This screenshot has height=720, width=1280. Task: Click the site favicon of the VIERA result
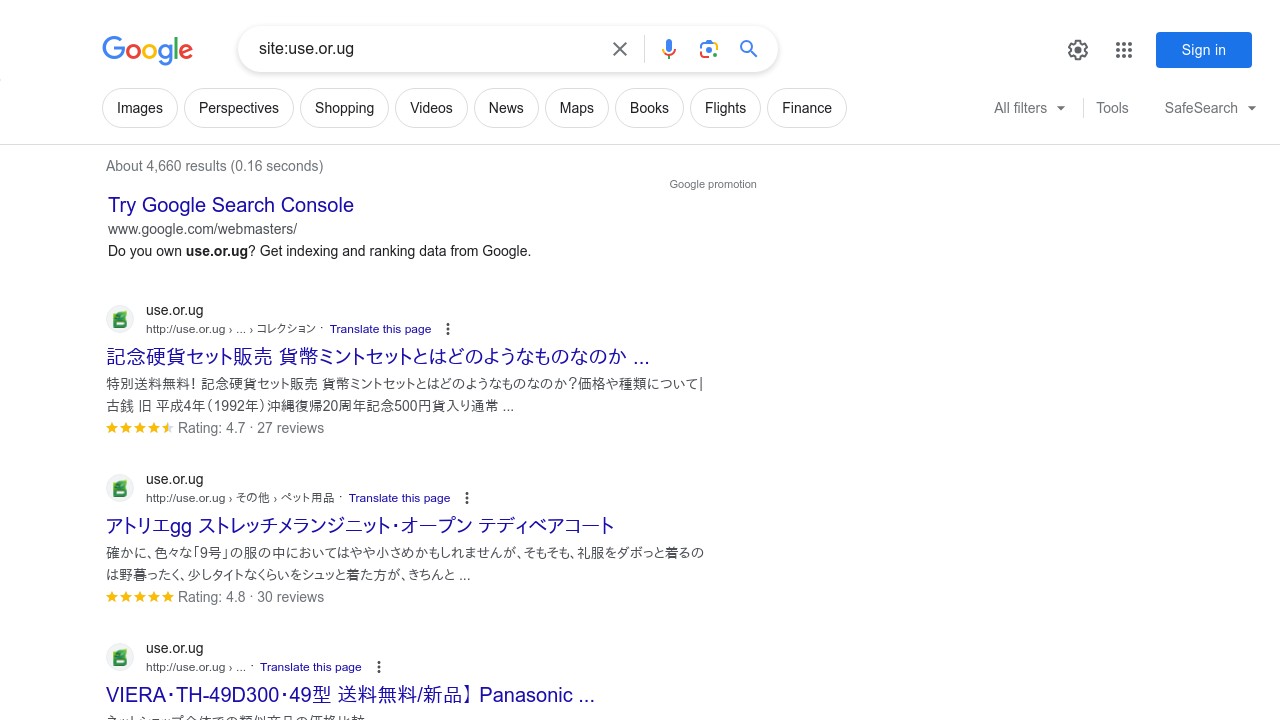[120, 657]
